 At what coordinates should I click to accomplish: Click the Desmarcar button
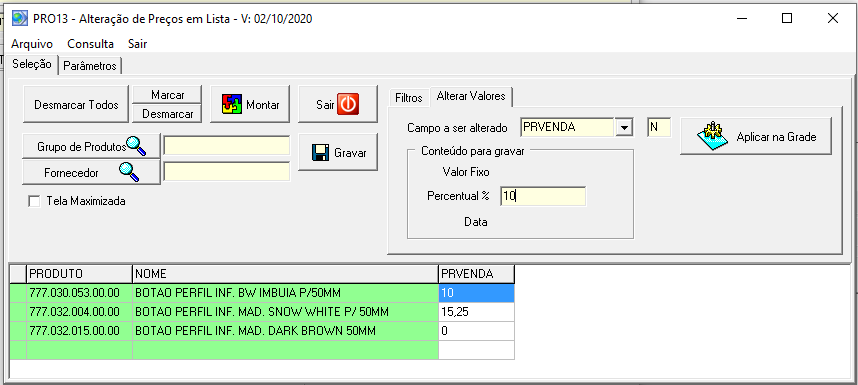click(167, 114)
